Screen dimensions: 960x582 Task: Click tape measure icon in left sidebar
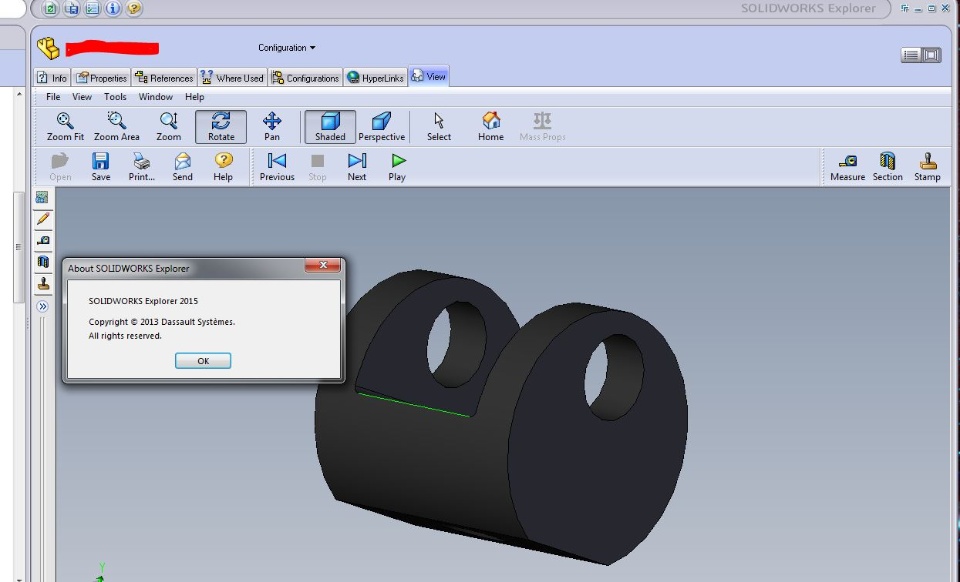point(43,241)
